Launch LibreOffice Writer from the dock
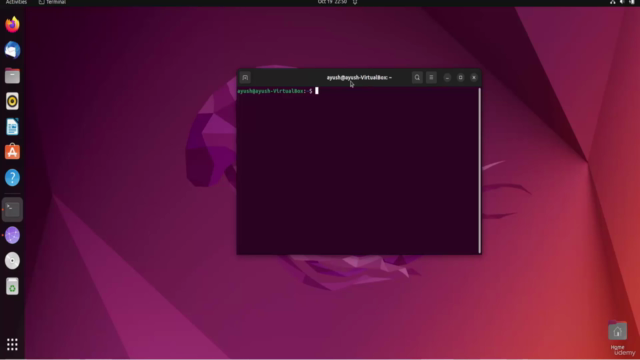The image size is (640, 360). [12, 127]
